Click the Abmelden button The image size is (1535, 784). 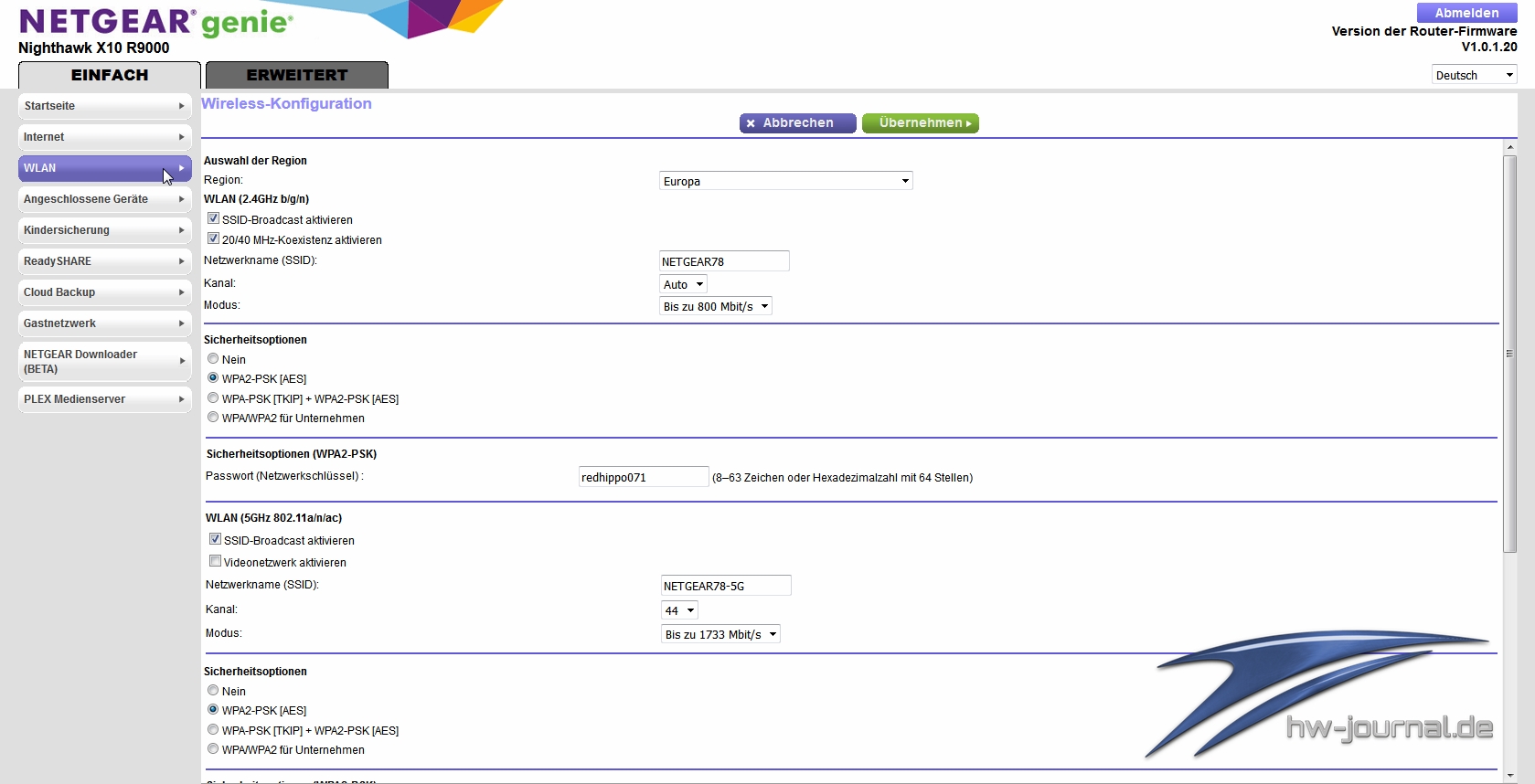(x=1466, y=13)
